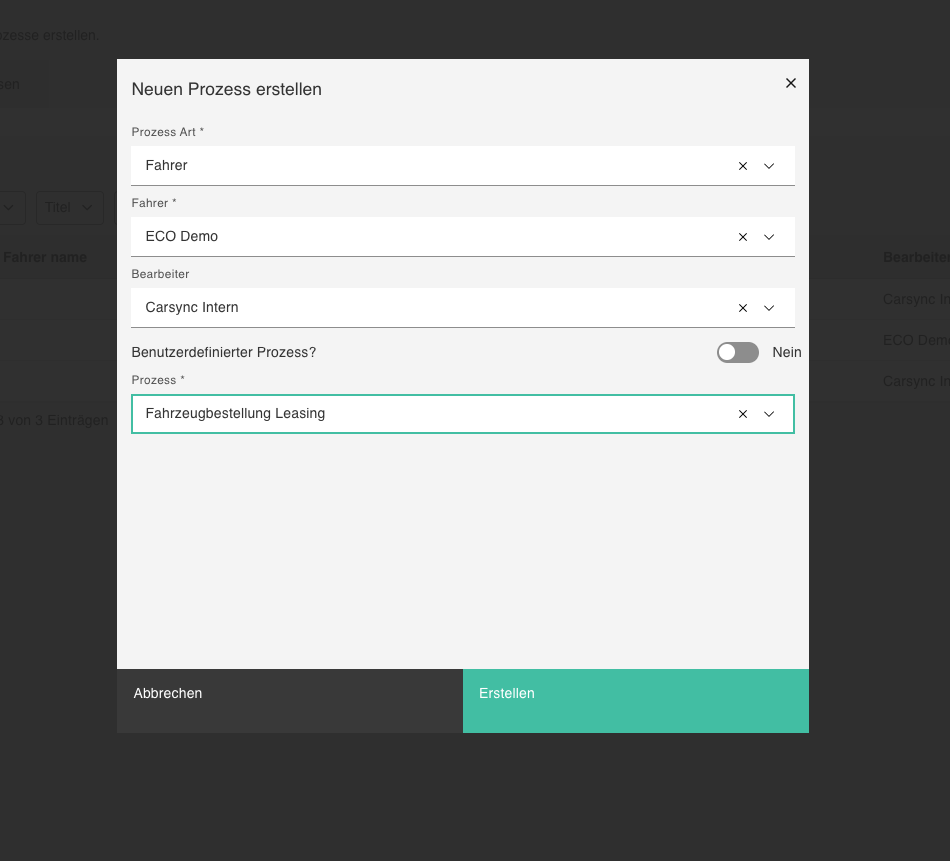Clear the ECO Demo driver selection

tap(743, 237)
